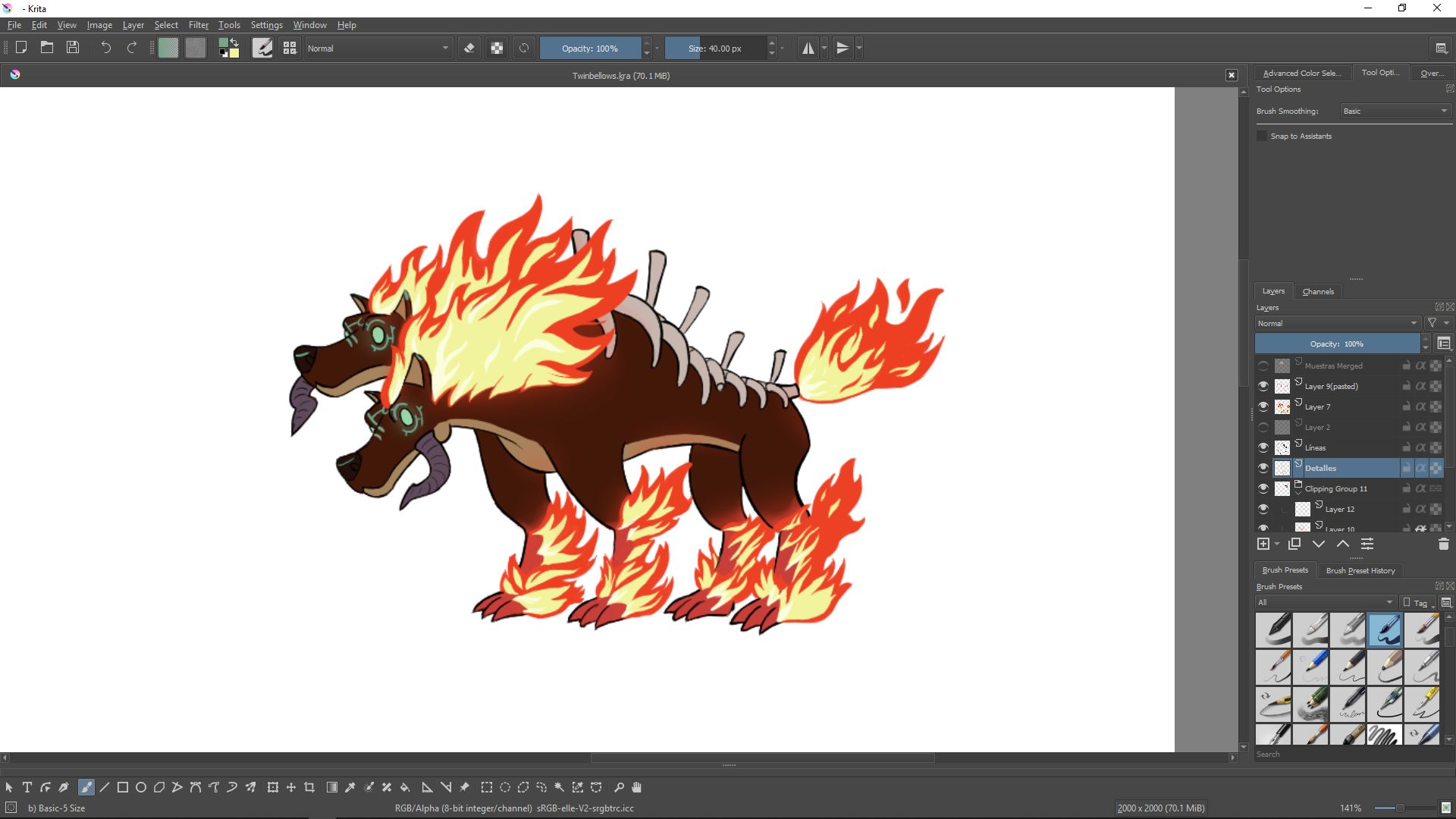Hide the Layer 7 layer
Screen dimensions: 1456x819
(1263, 406)
